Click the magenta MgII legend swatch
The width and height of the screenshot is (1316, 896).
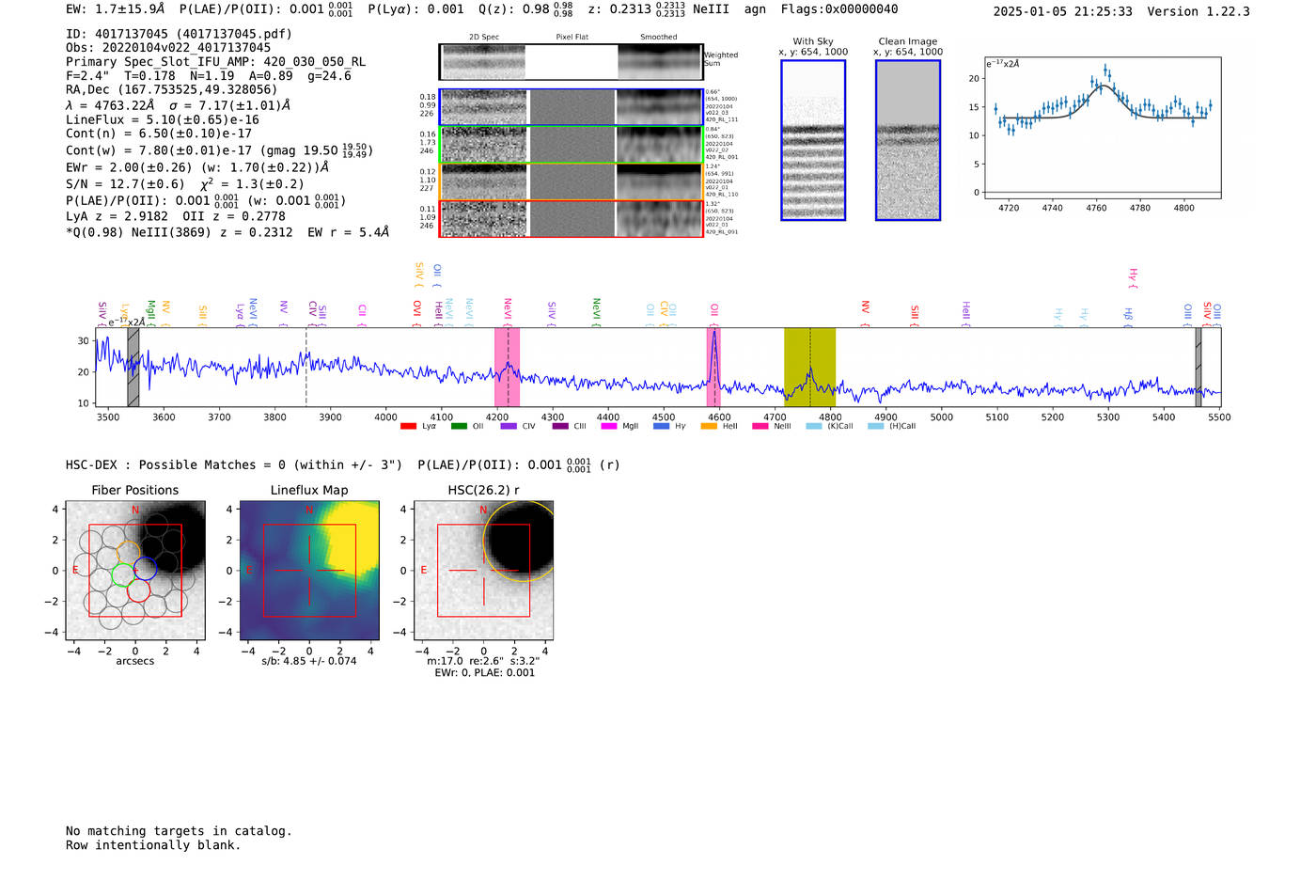click(609, 426)
